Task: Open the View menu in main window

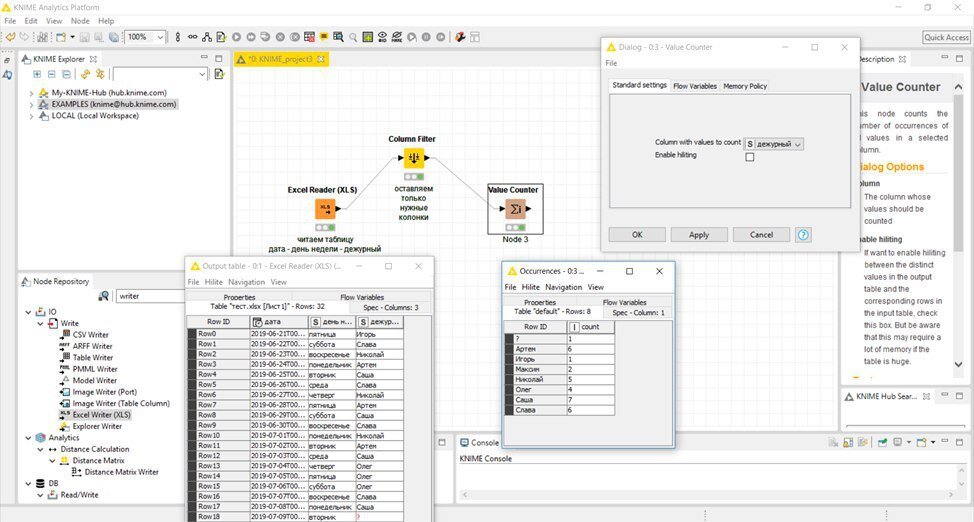Action: (54, 21)
